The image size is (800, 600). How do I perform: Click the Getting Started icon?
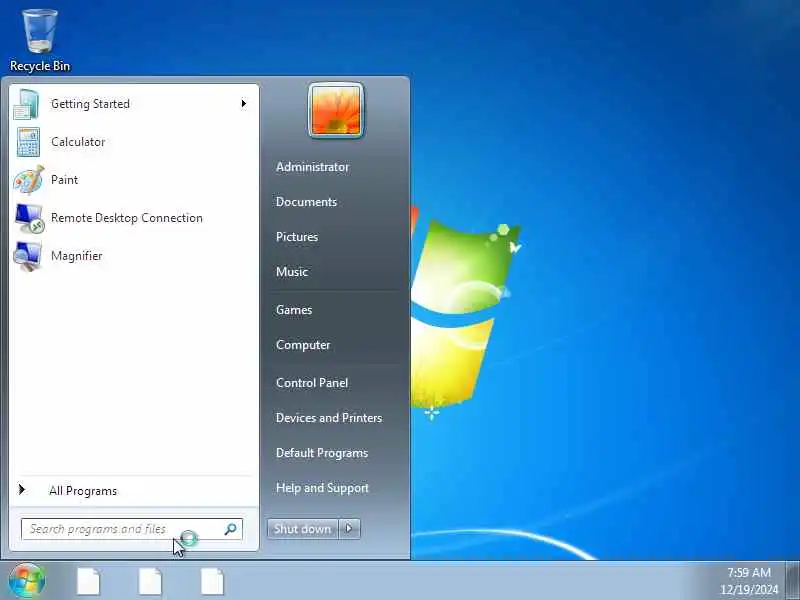27,104
